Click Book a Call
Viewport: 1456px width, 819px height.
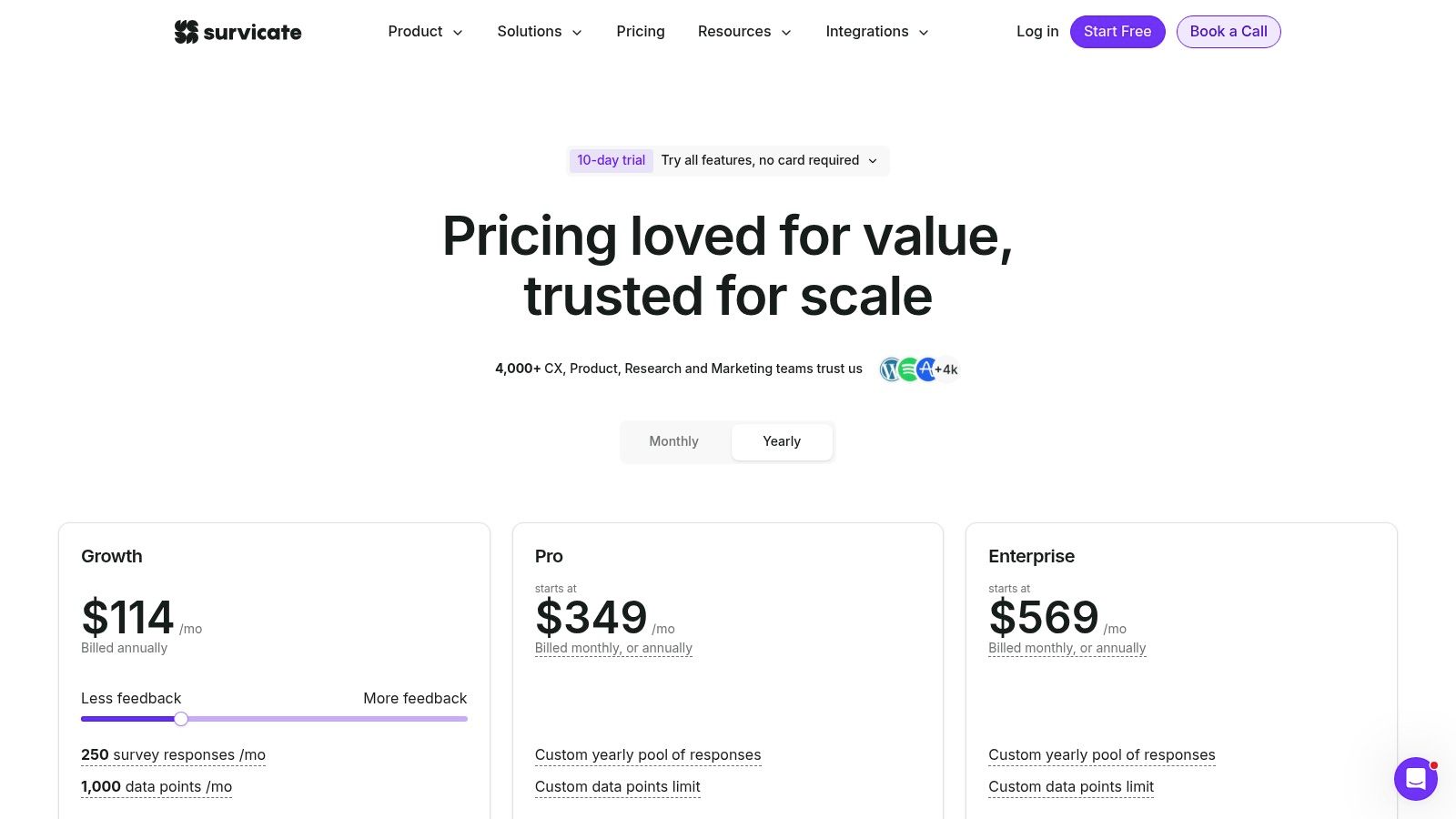[1228, 31]
